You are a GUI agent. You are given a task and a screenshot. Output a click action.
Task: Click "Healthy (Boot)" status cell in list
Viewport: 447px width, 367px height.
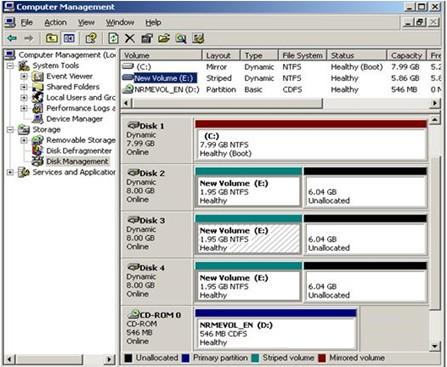pos(357,67)
